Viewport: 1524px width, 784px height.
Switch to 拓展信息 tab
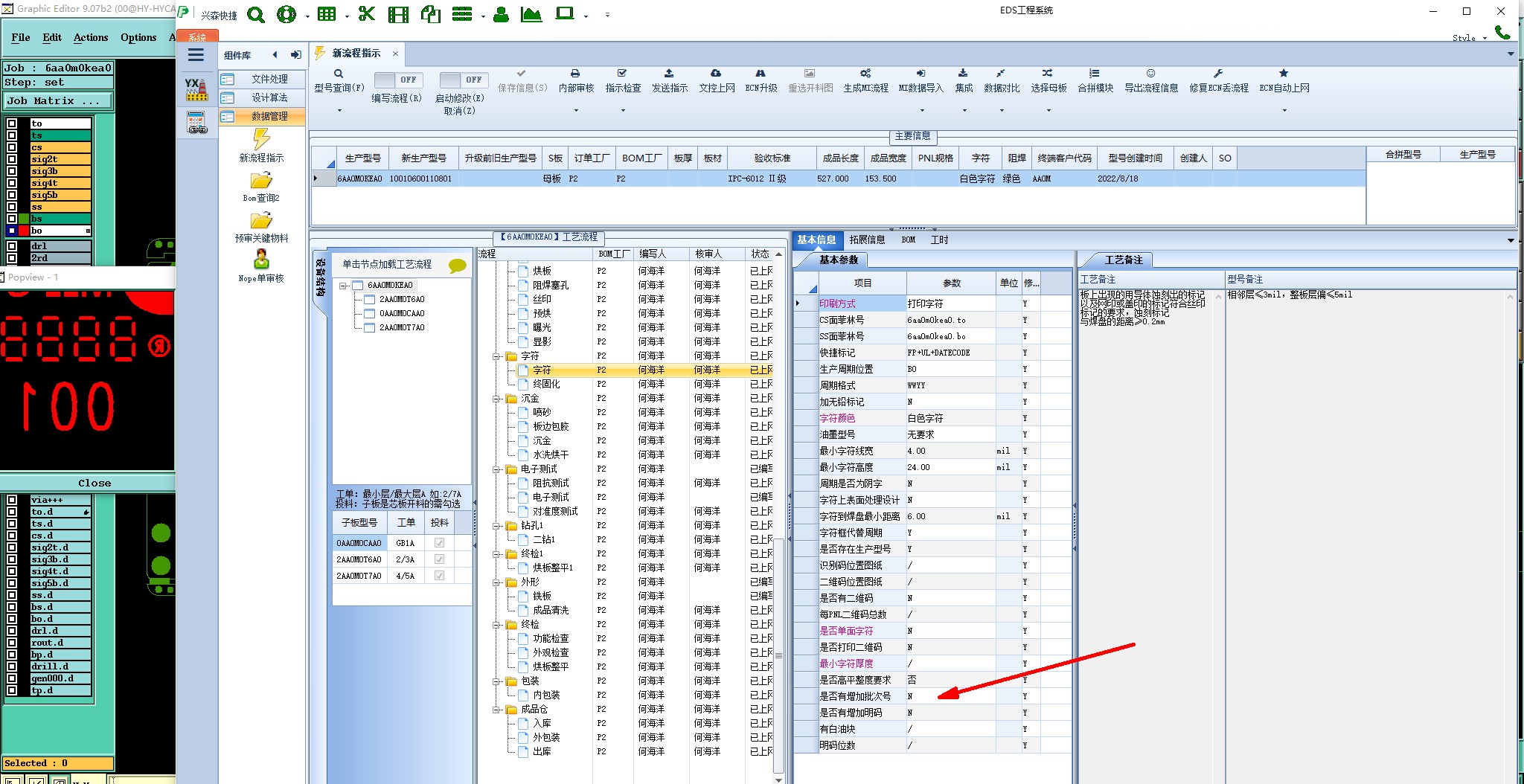[x=867, y=240]
